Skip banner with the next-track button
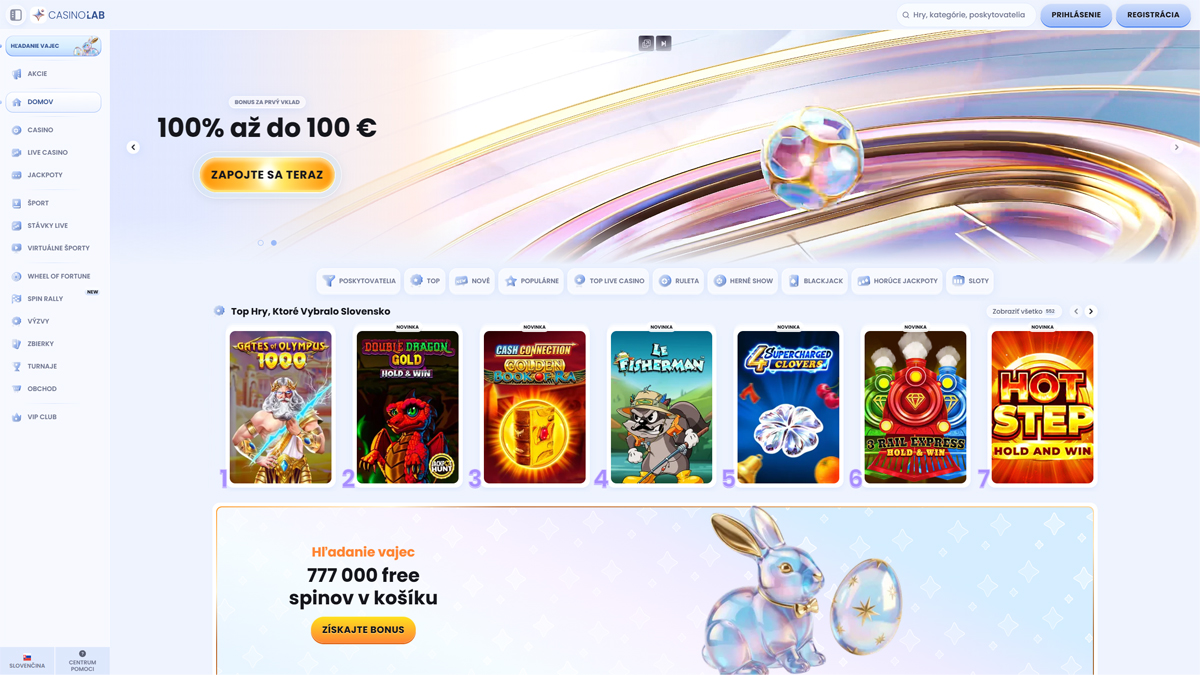 (x=663, y=43)
